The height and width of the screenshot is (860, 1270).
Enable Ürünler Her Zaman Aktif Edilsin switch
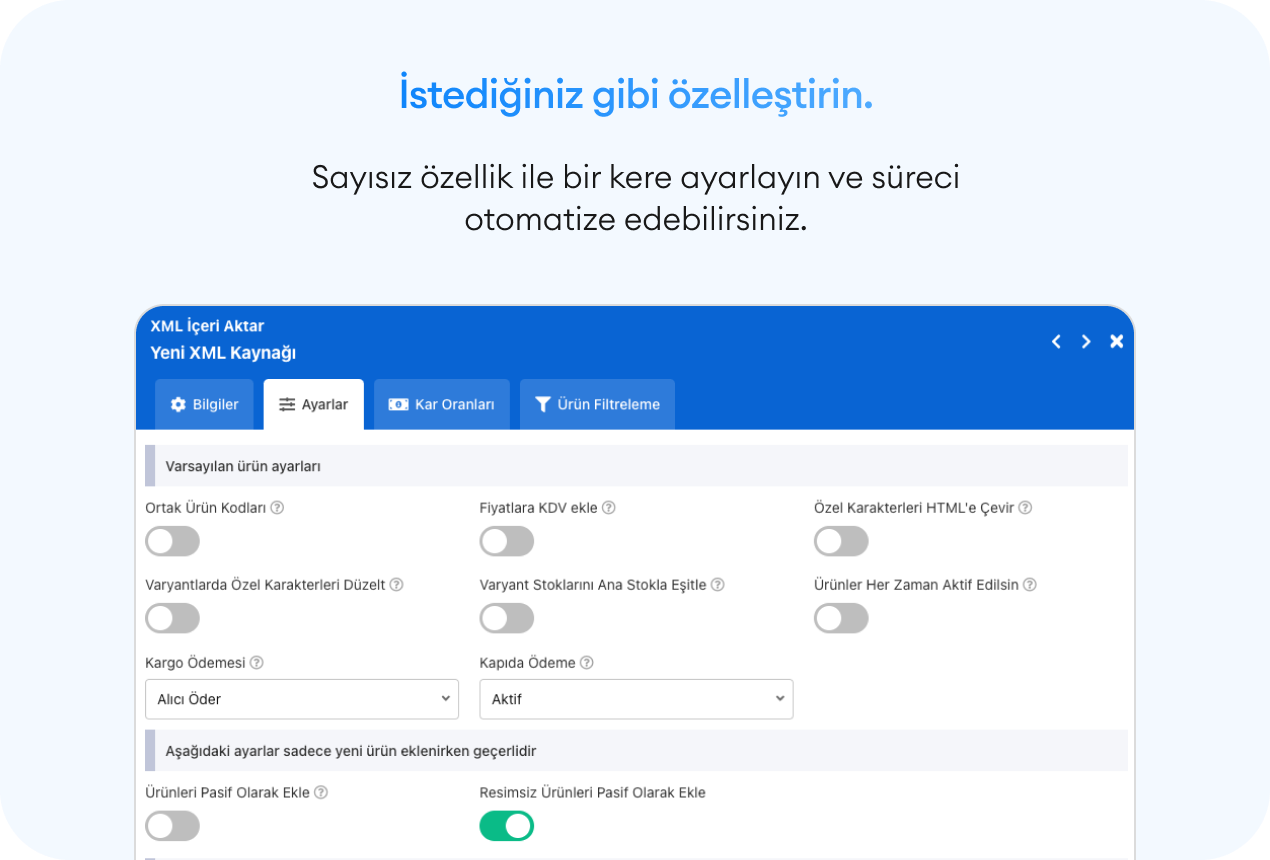tap(841, 619)
